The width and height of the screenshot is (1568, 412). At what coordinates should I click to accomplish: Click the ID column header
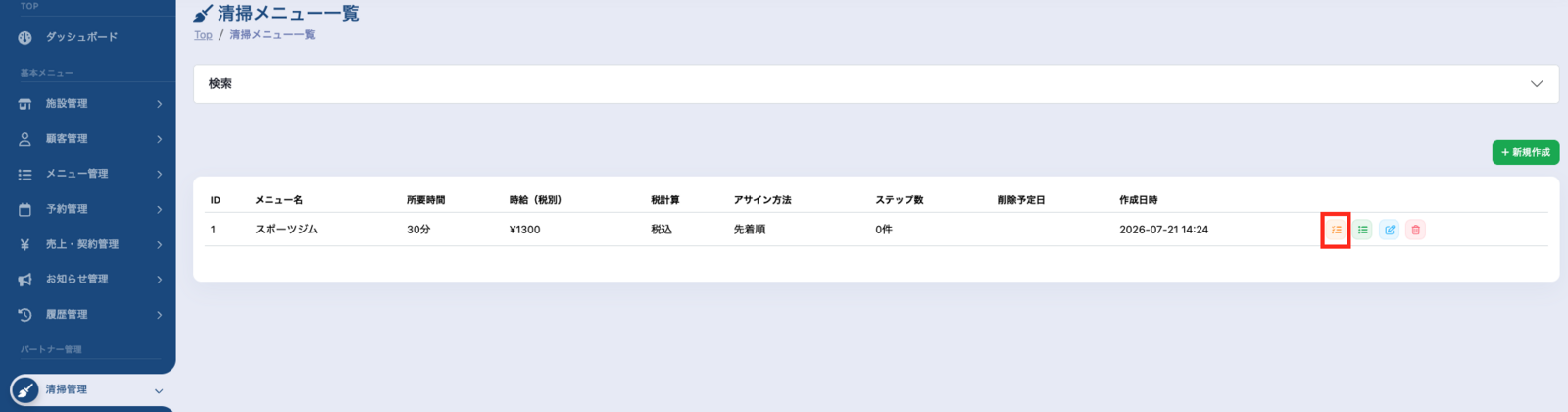pyautogui.click(x=216, y=200)
